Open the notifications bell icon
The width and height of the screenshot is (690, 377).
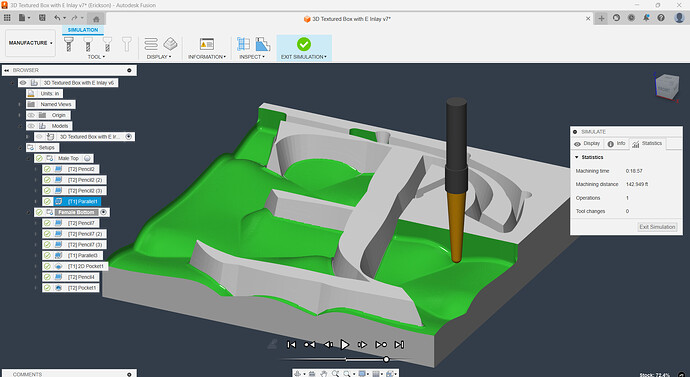pos(646,18)
